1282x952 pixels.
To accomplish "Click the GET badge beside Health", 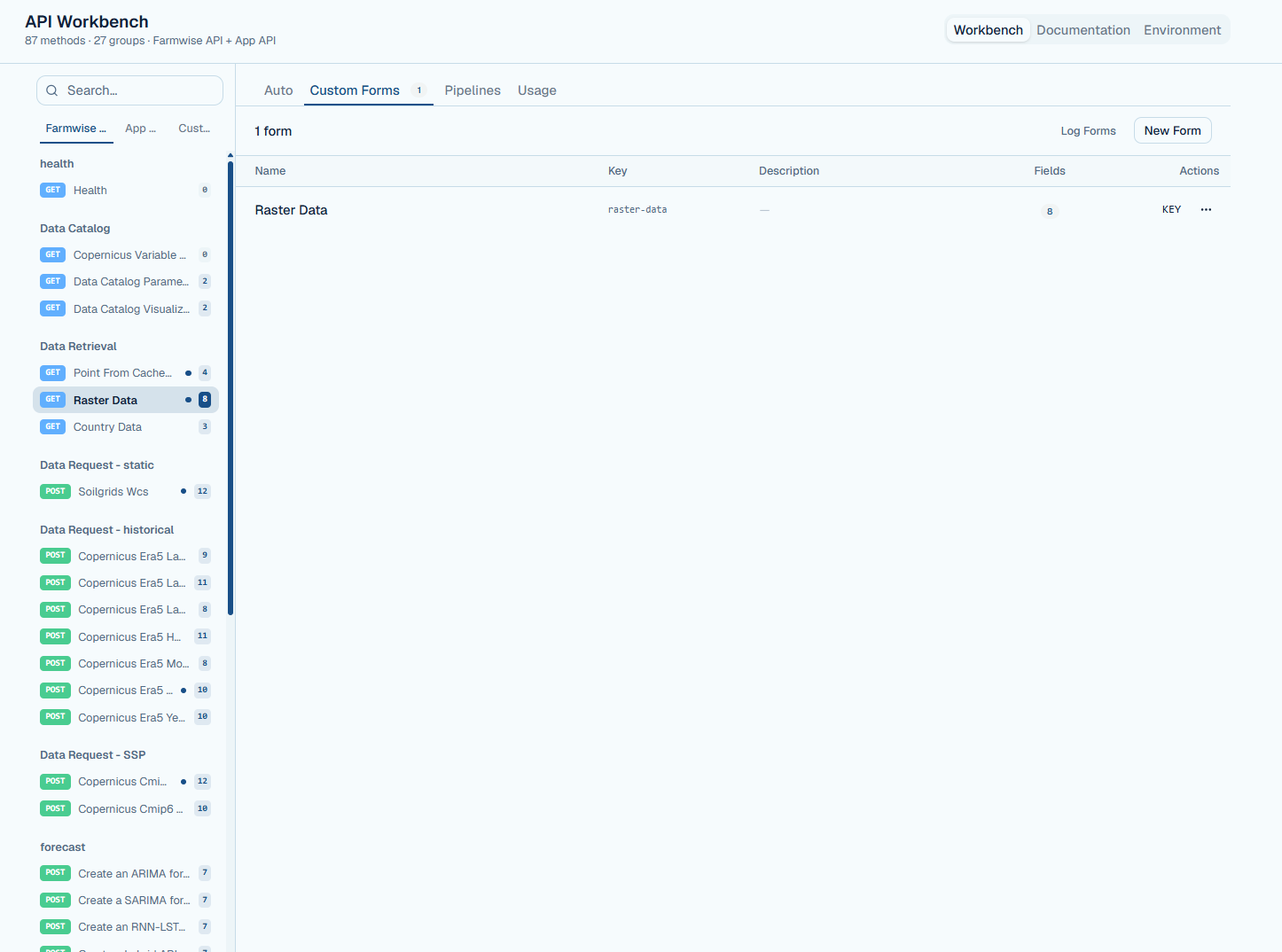I will click(52, 190).
